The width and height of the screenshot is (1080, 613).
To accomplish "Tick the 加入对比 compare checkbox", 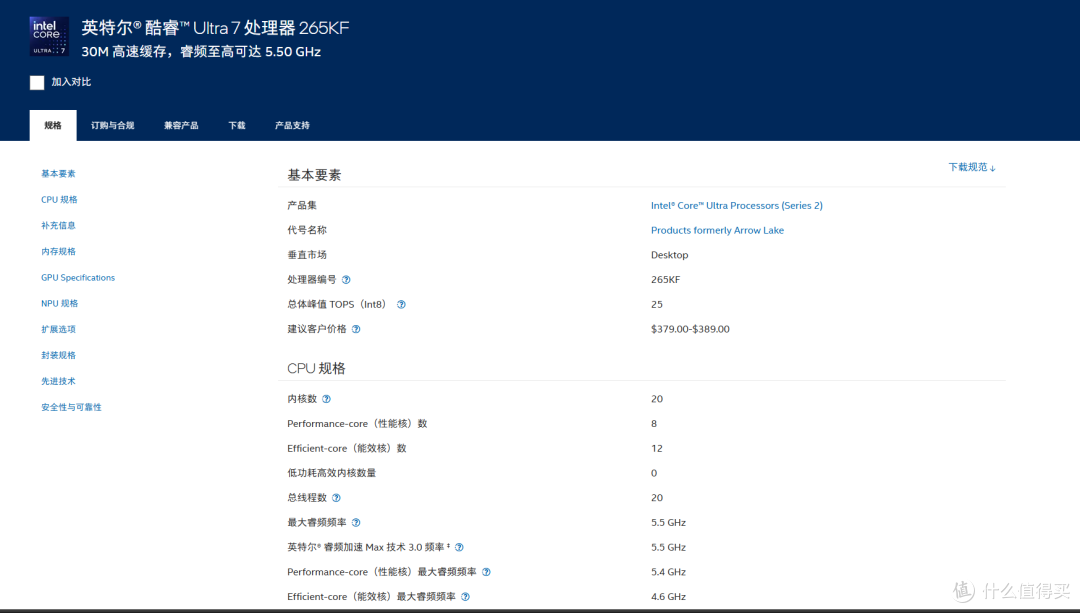I will point(37,83).
